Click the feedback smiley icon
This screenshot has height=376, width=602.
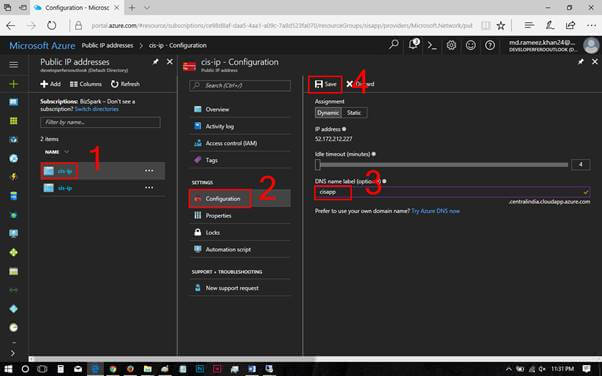click(x=471, y=45)
